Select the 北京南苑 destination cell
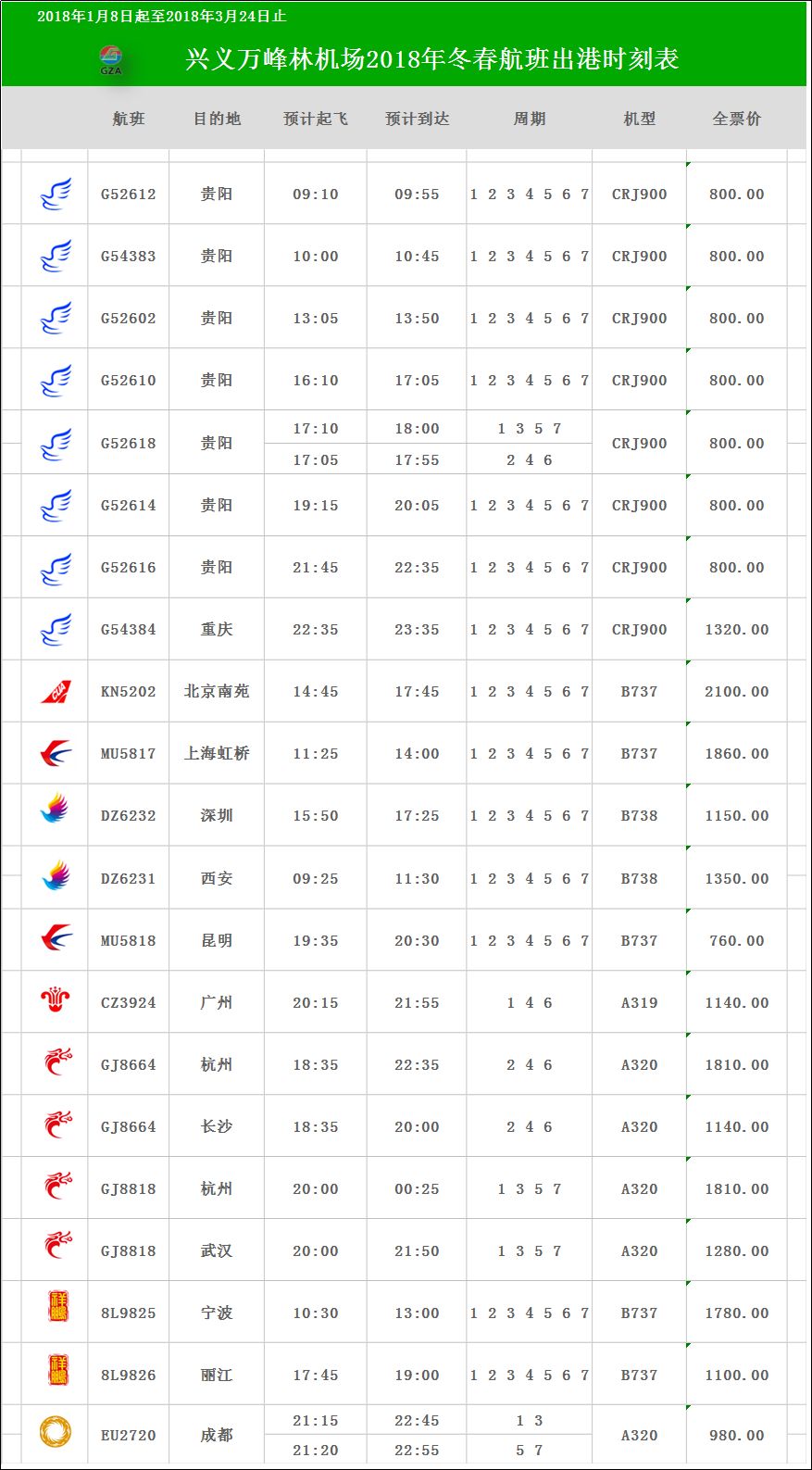The image size is (812, 1470). point(217,692)
